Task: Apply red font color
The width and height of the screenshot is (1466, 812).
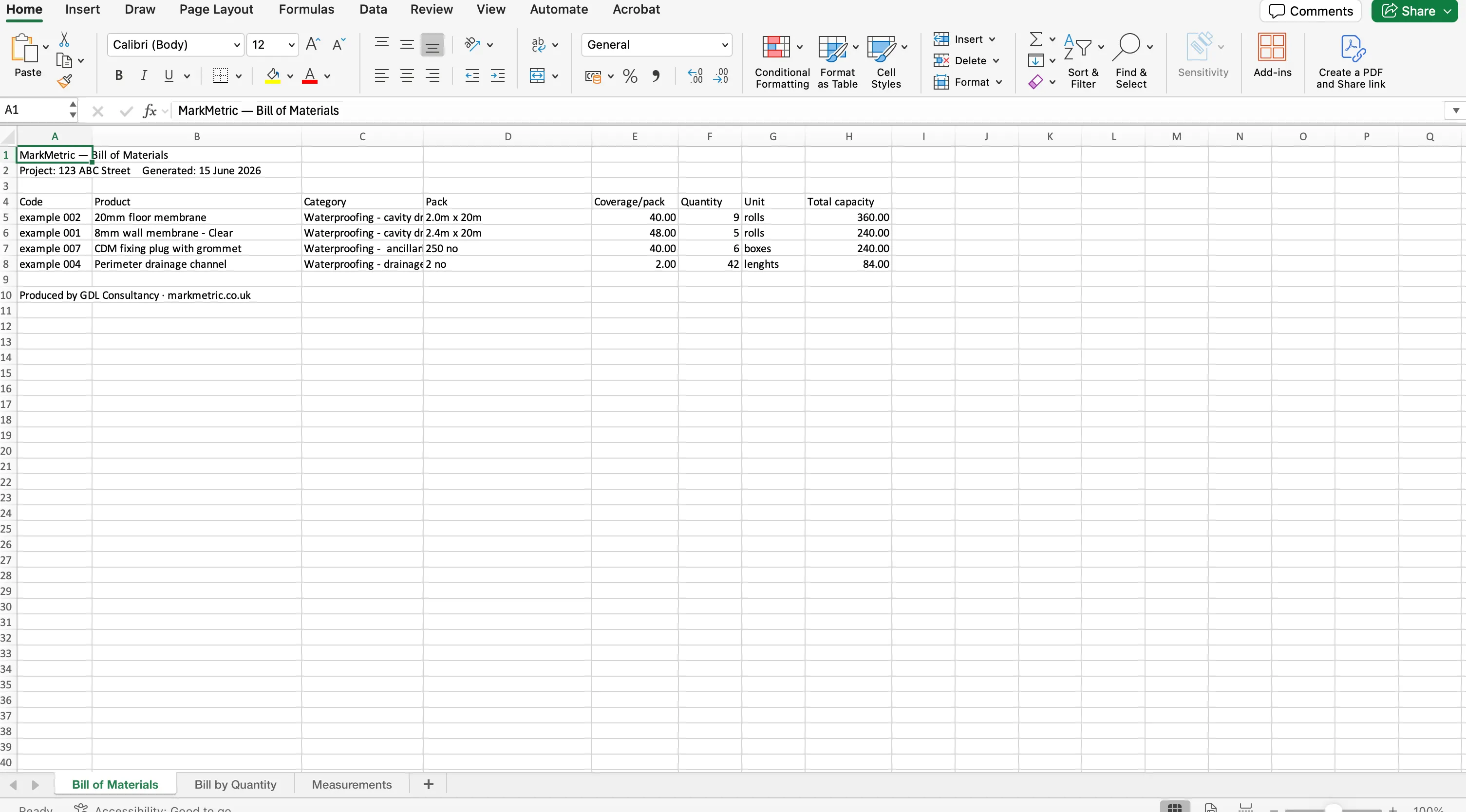Action: coord(310,75)
